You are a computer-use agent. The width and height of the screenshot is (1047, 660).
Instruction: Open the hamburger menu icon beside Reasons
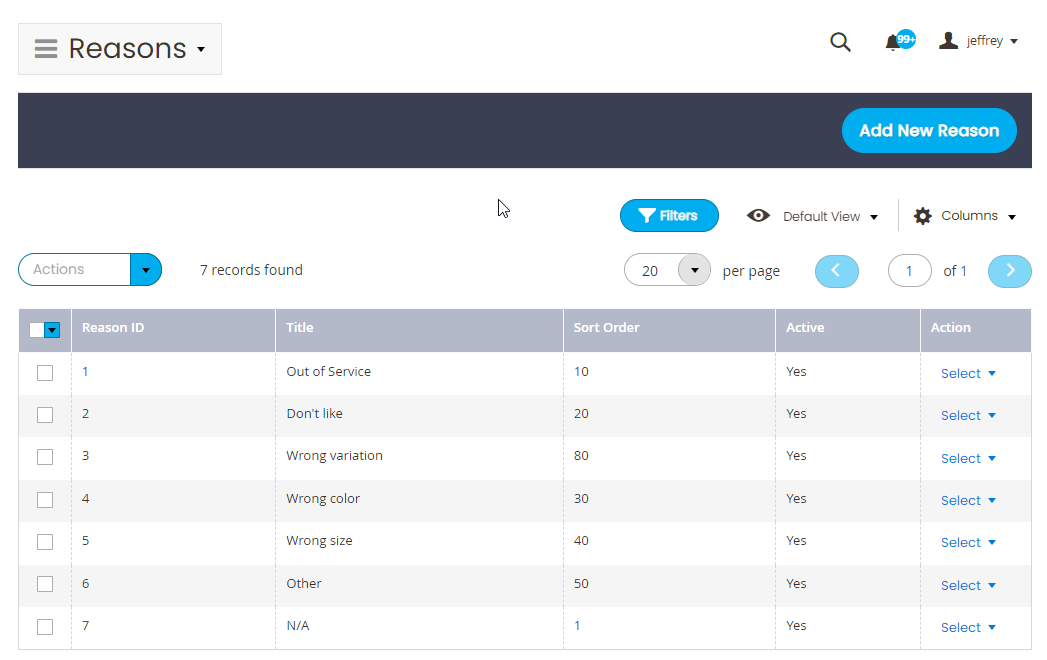click(x=45, y=49)
